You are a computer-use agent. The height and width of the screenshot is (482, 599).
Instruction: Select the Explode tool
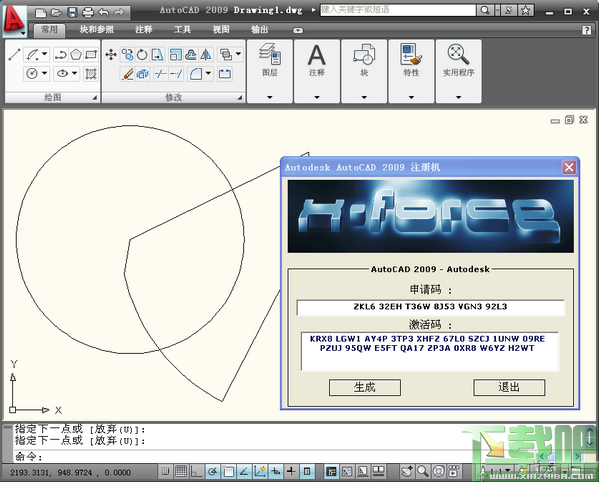[142, 73]
